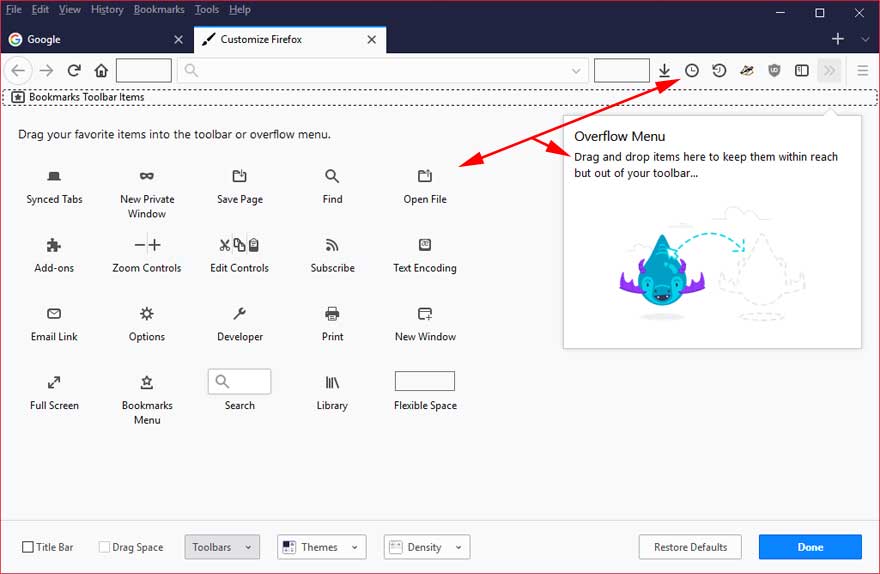Click the blue Done button
This screenshot has width=880, height=574.
[x=810, y=547]
